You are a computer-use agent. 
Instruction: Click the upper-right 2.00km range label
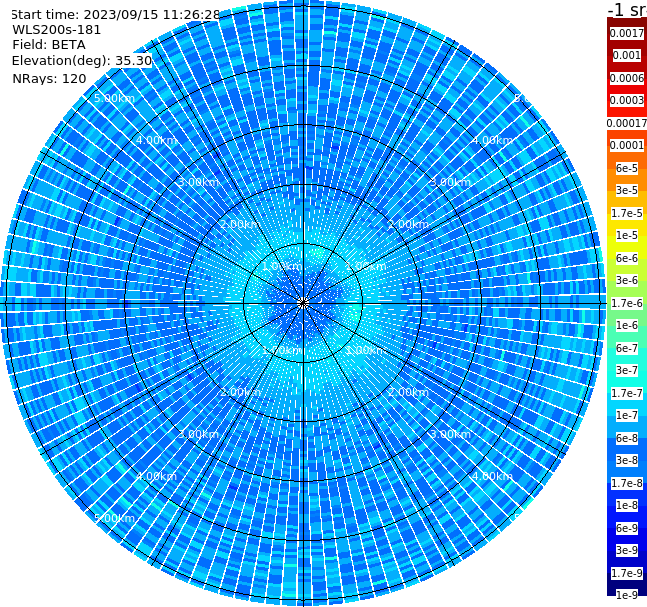click(x=408, y=224)
